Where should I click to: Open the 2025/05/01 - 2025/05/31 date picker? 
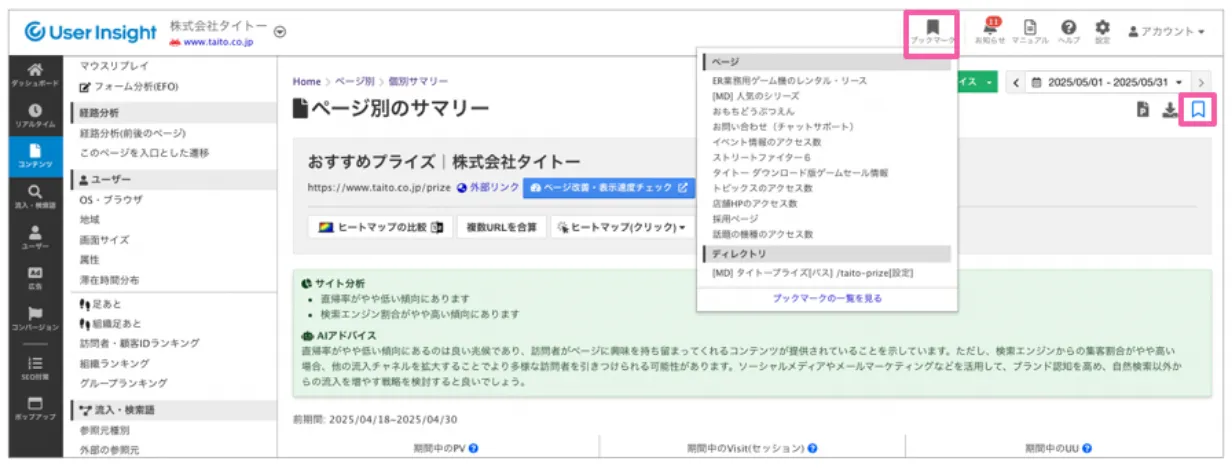point(1107,82)
